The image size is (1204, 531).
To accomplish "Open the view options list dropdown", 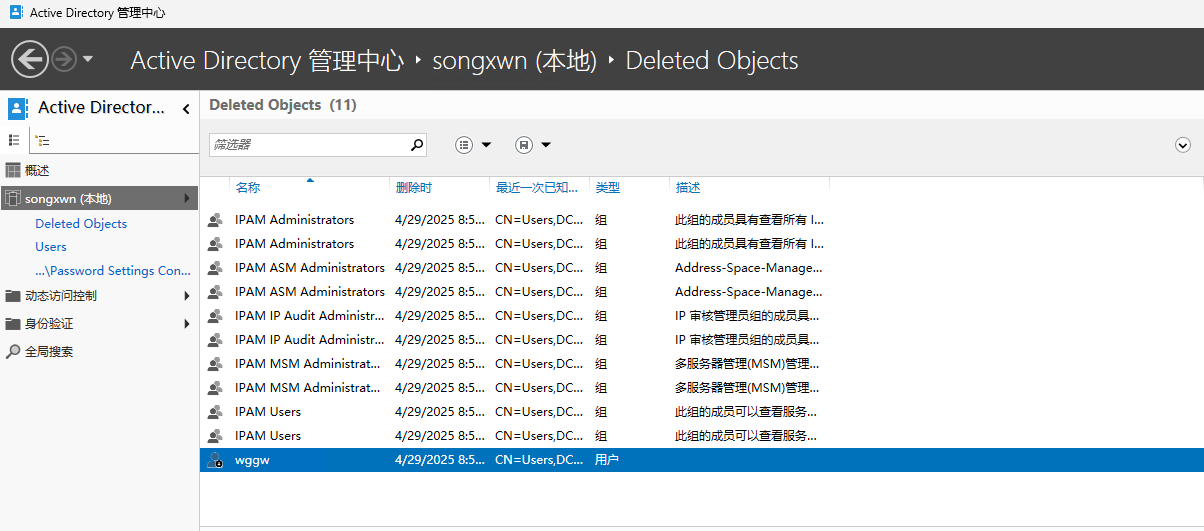I will (x=473, y=145).
